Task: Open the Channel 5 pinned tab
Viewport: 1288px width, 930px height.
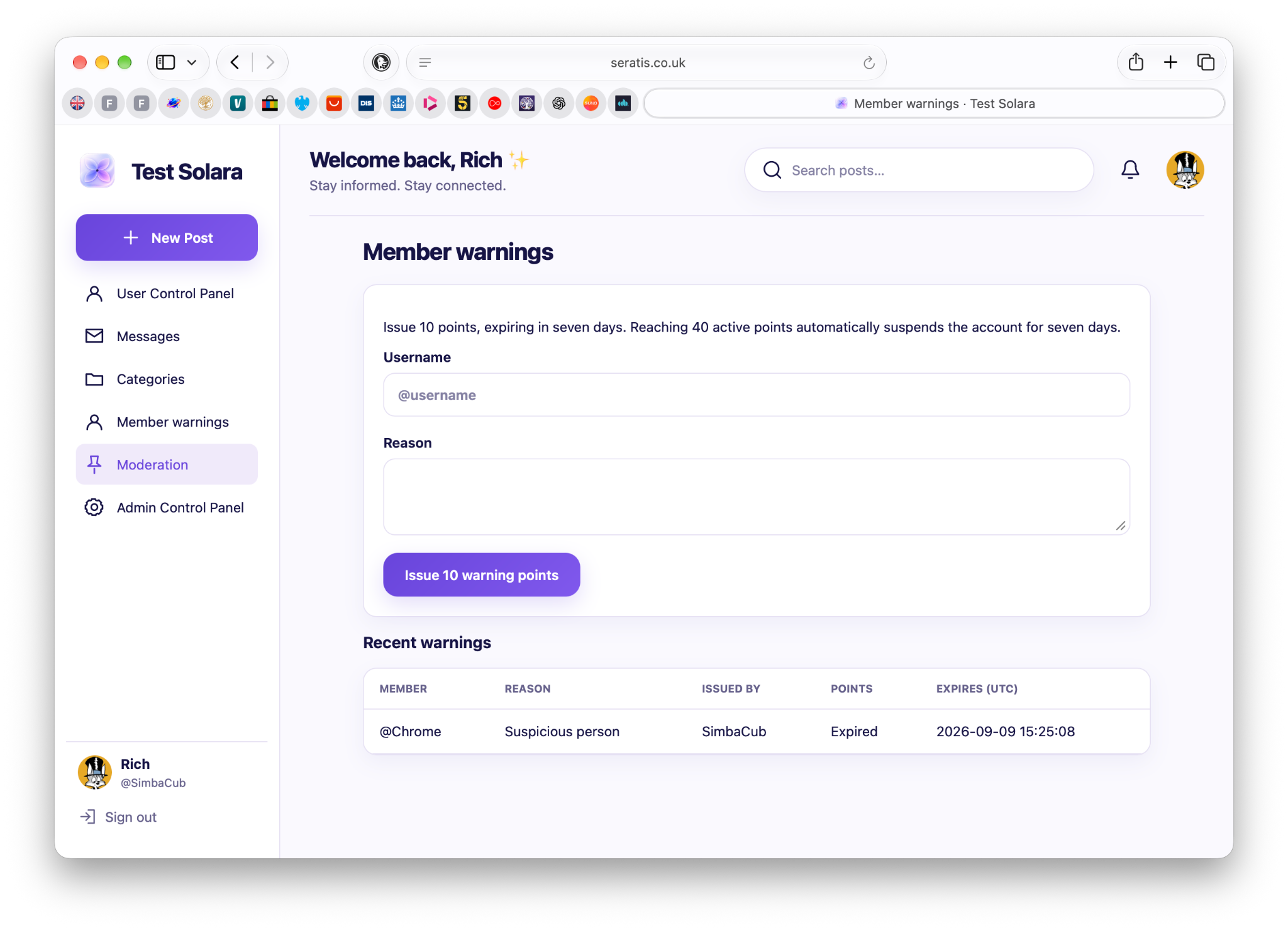Action: coord(462,103)
